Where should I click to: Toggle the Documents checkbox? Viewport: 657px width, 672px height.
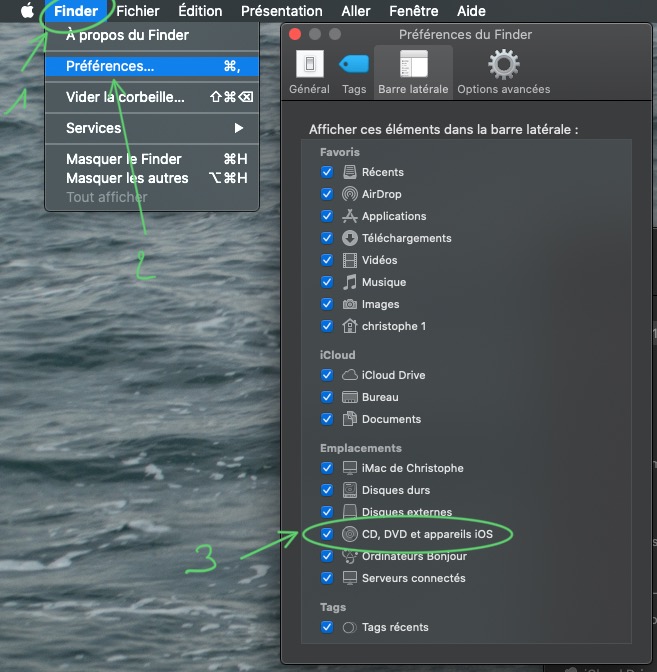(x=327, y=419)
